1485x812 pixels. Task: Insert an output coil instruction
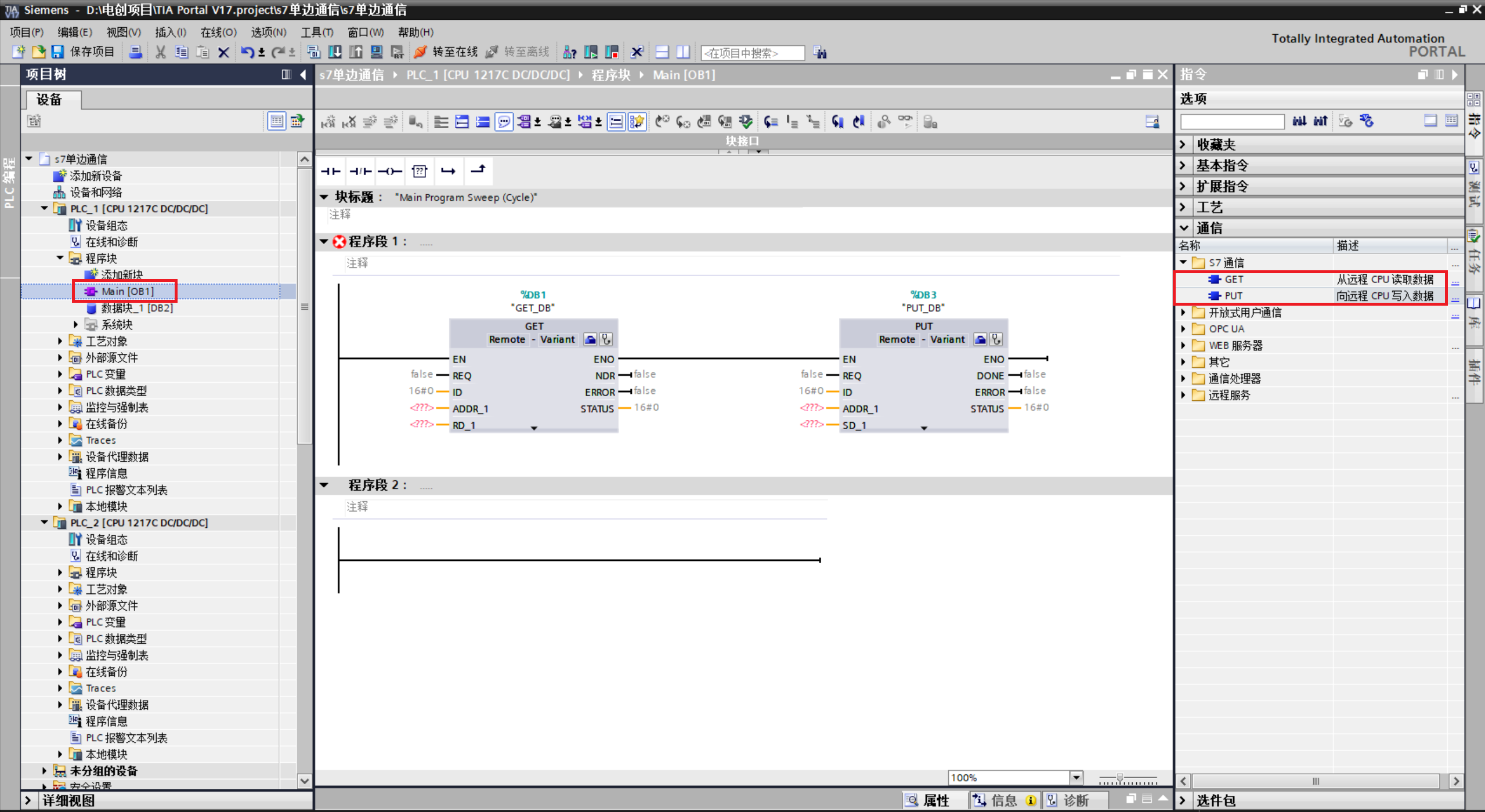[390, 171]
